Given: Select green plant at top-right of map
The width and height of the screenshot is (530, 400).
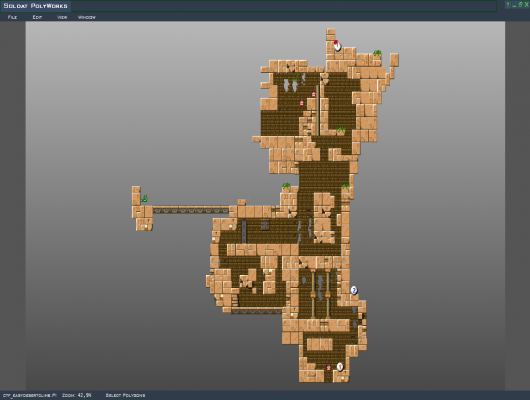Looking at the screenshot, I should (x=377, y=53).
